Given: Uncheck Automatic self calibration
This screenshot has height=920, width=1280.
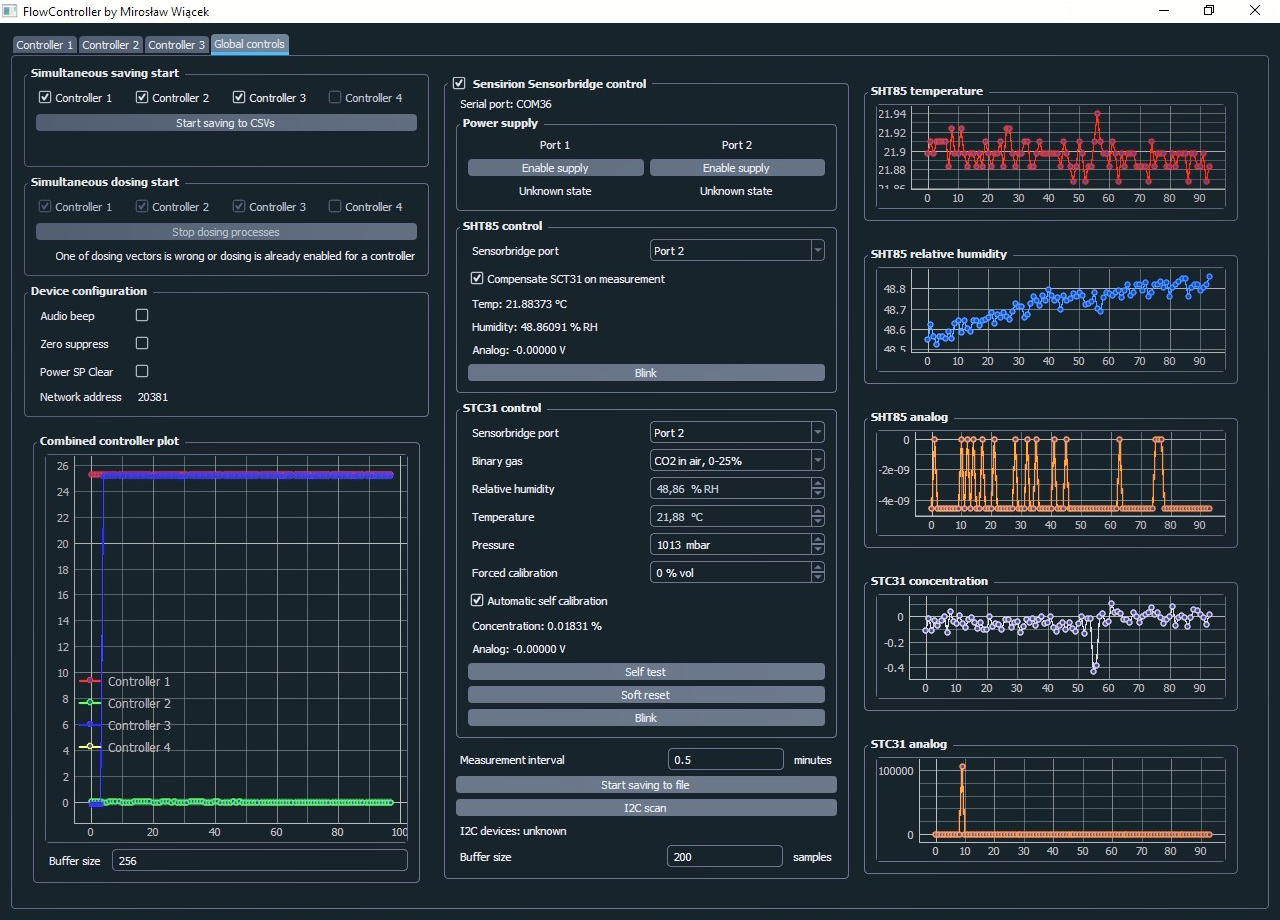Looking at the screenshot, I should click(x=477, y=601).
